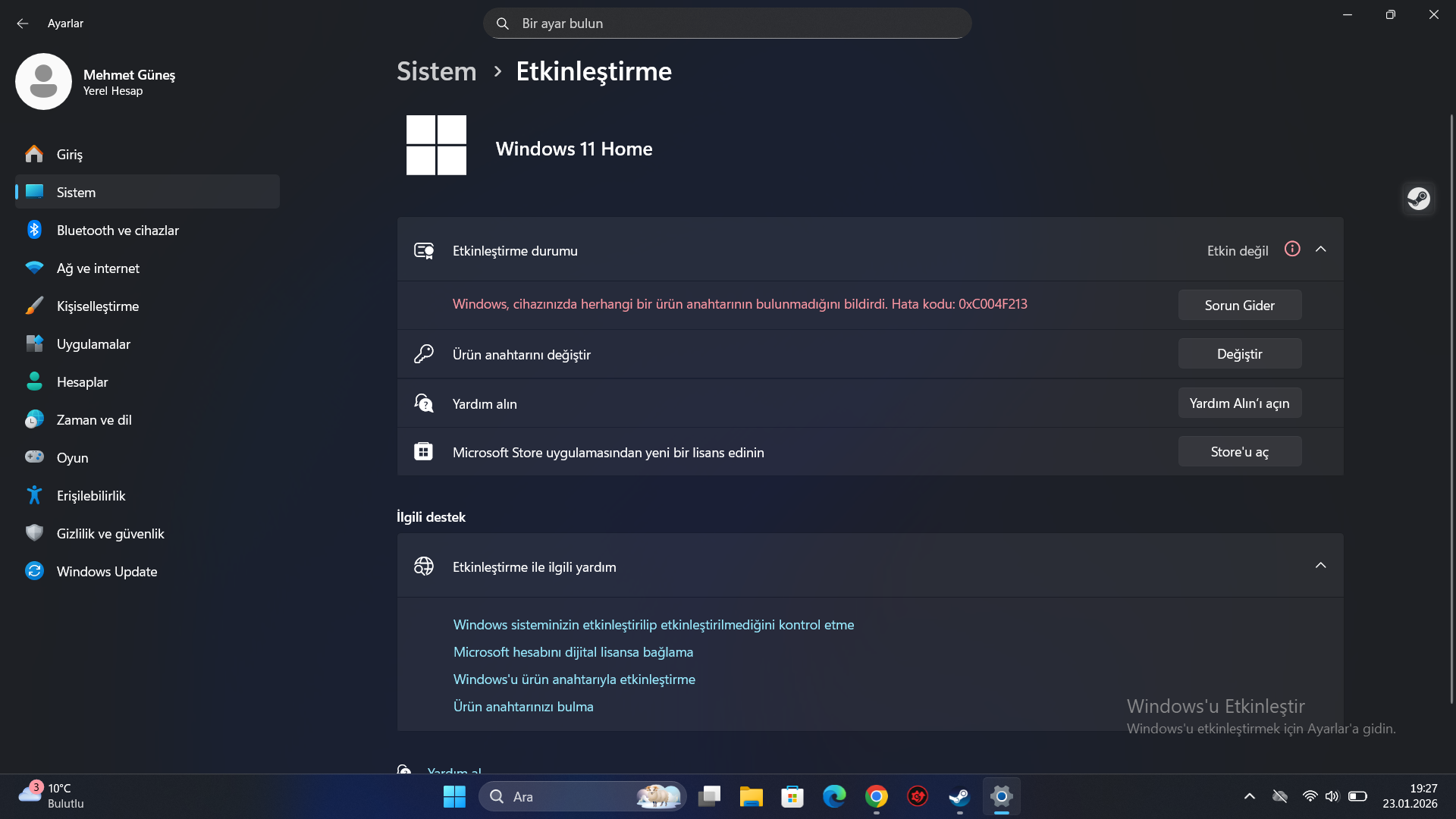Open the Mehmet Güneş account profile picture
The image size is (1456, 819).
[43, 81]
